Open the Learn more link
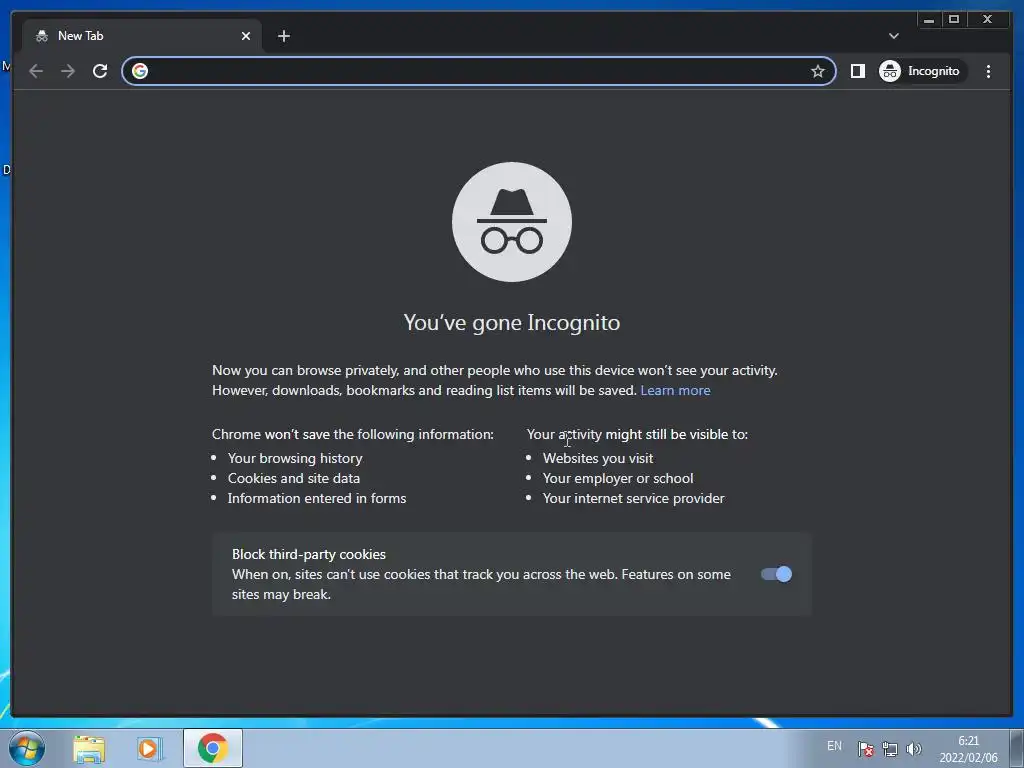 tap(675, 391)
